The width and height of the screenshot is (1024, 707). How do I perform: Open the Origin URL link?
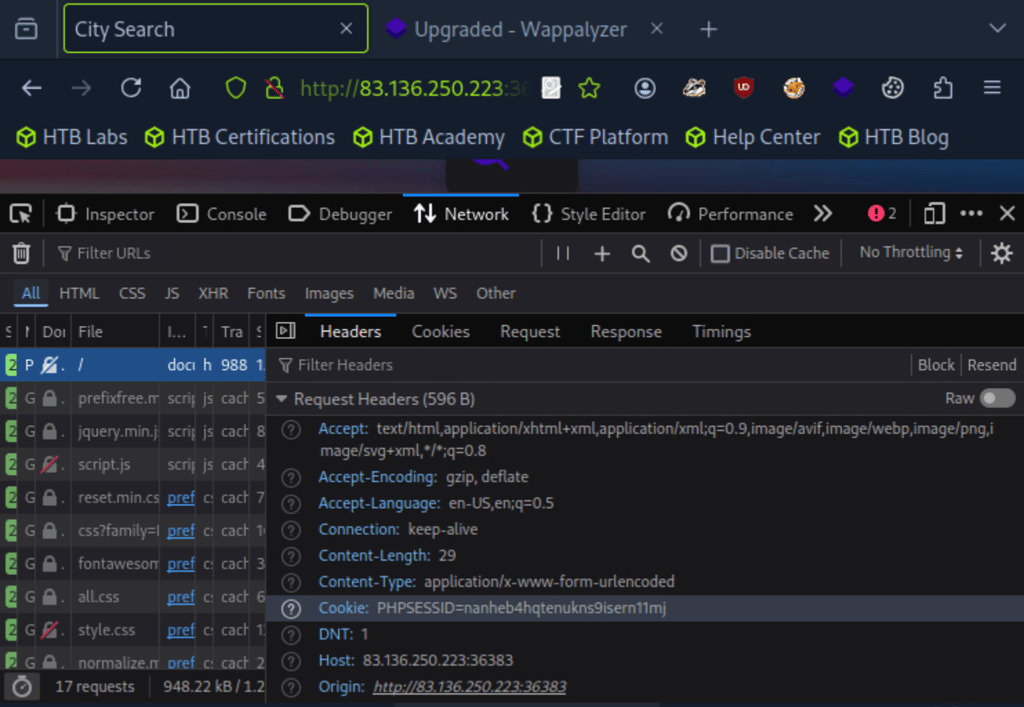[x=469, y=687]
